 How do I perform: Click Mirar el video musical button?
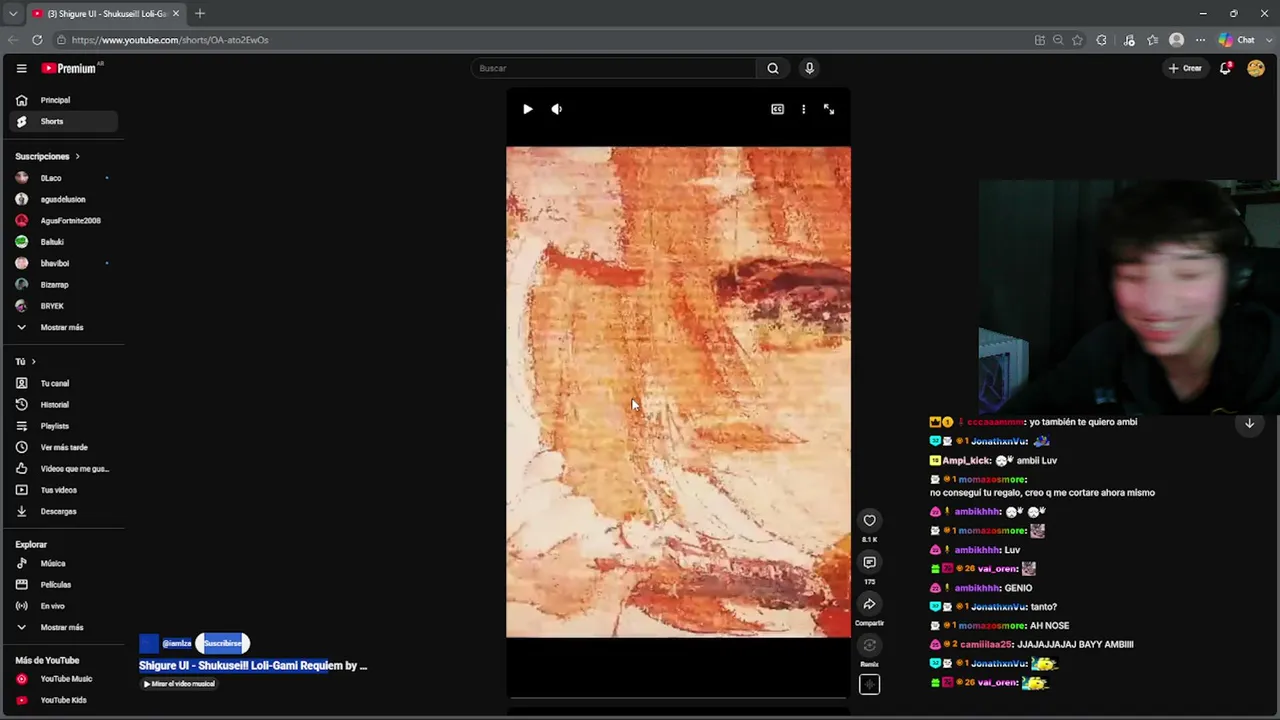tap(180, 684)
